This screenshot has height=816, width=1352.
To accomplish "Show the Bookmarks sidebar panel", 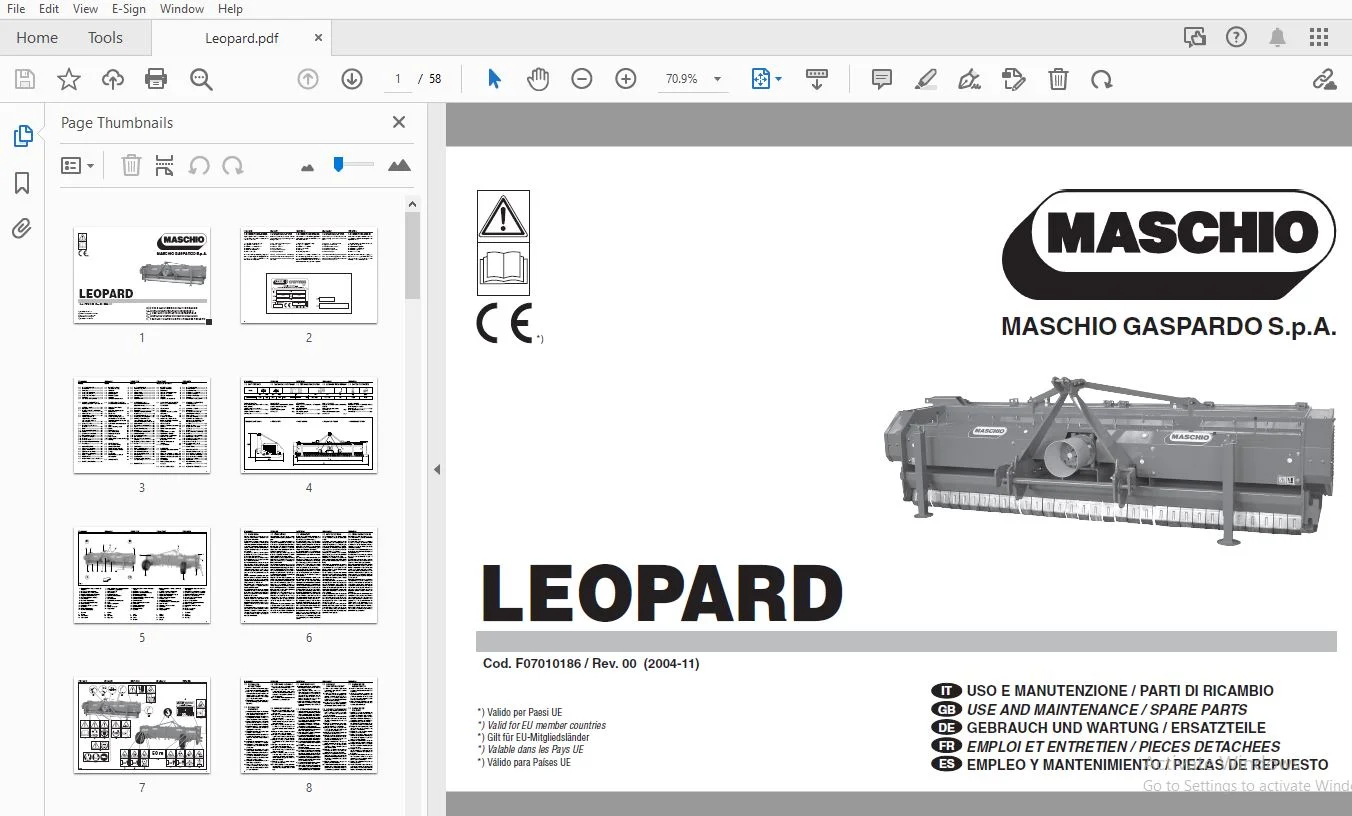I will (x=22, y=183).
